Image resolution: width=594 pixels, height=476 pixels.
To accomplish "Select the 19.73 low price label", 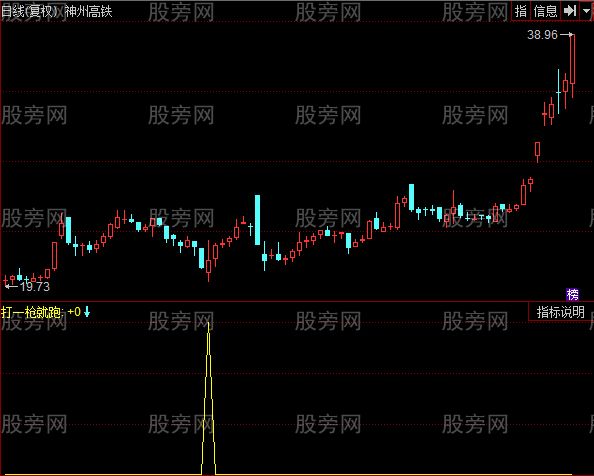I will coord(35,287).
